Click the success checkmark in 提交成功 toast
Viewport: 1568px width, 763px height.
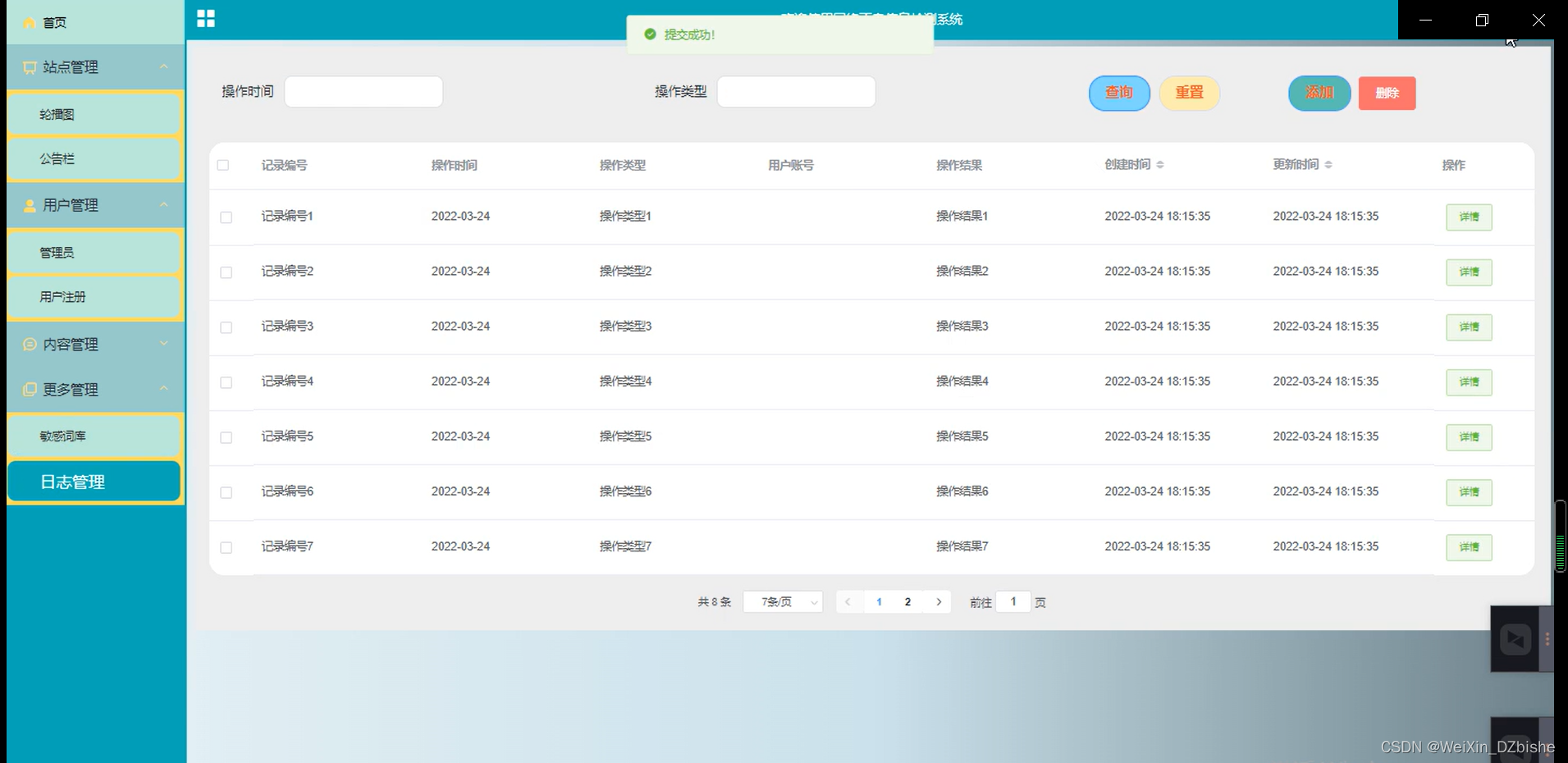click(650, 34)
